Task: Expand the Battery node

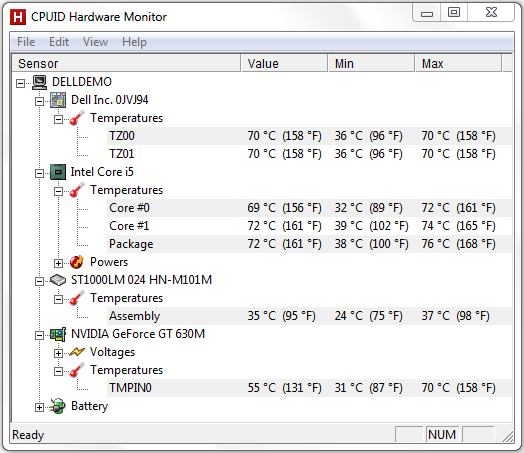Action: pos(39,407)
